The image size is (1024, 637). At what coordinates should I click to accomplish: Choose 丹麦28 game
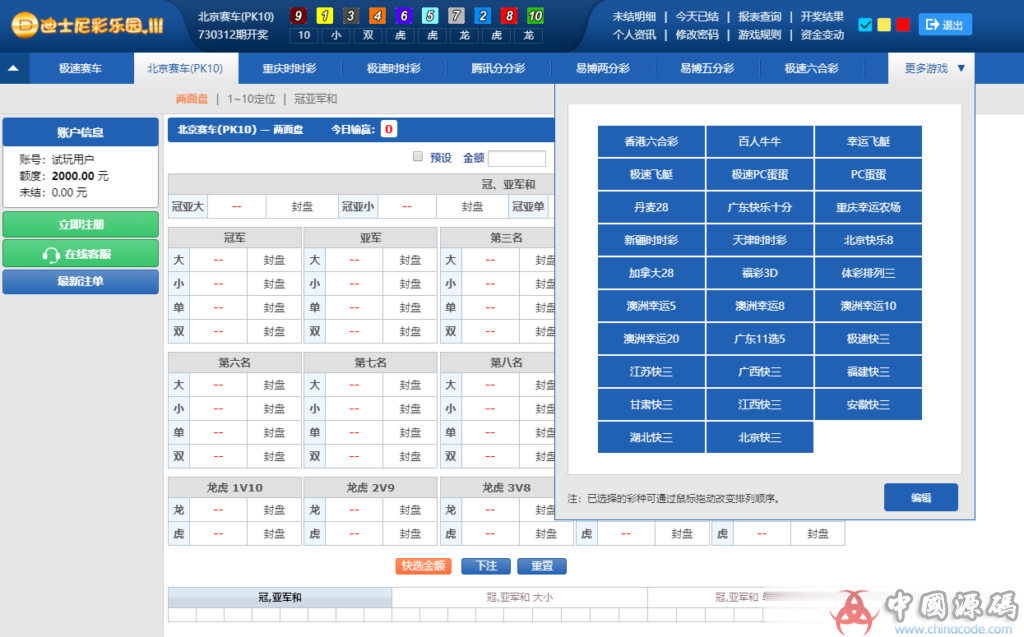651,207
